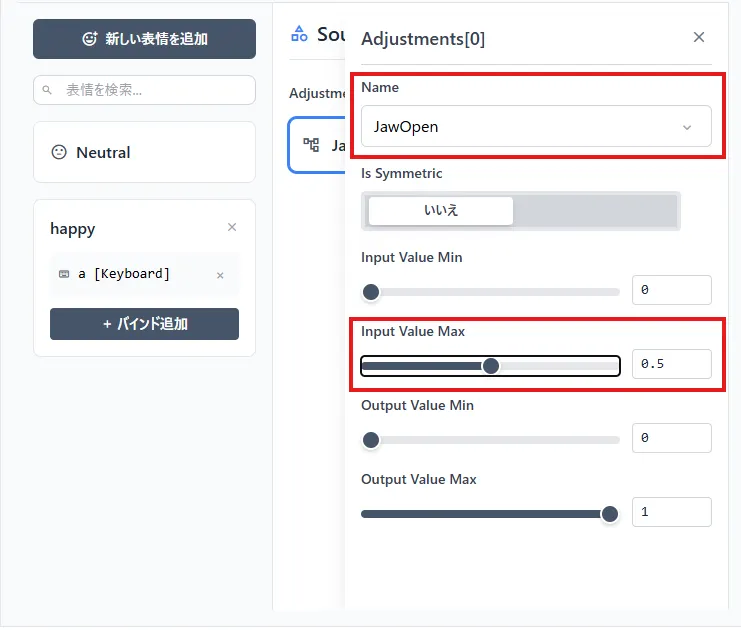Remove the a [Keyboard] binding
This screenshot has height=630, width=741.
(220, 275)
